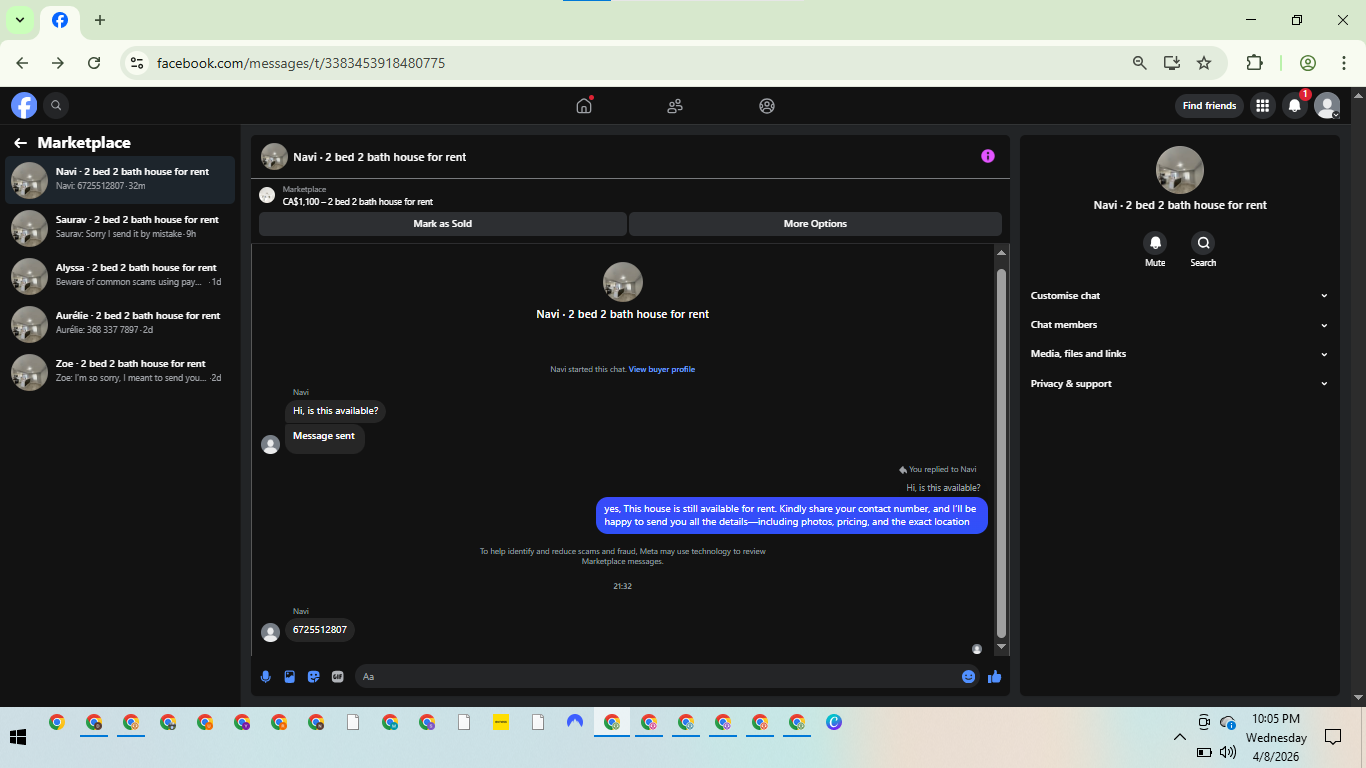Open the account profile picture menu
Screen dimensions: 1366x768
tap(1327, 105)
